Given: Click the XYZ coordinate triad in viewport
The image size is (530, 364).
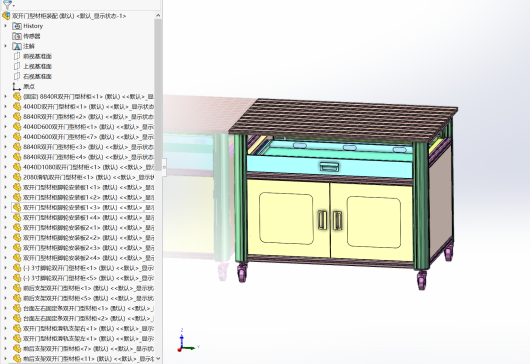Looking at the screenshot, I should tap(188, 341).
